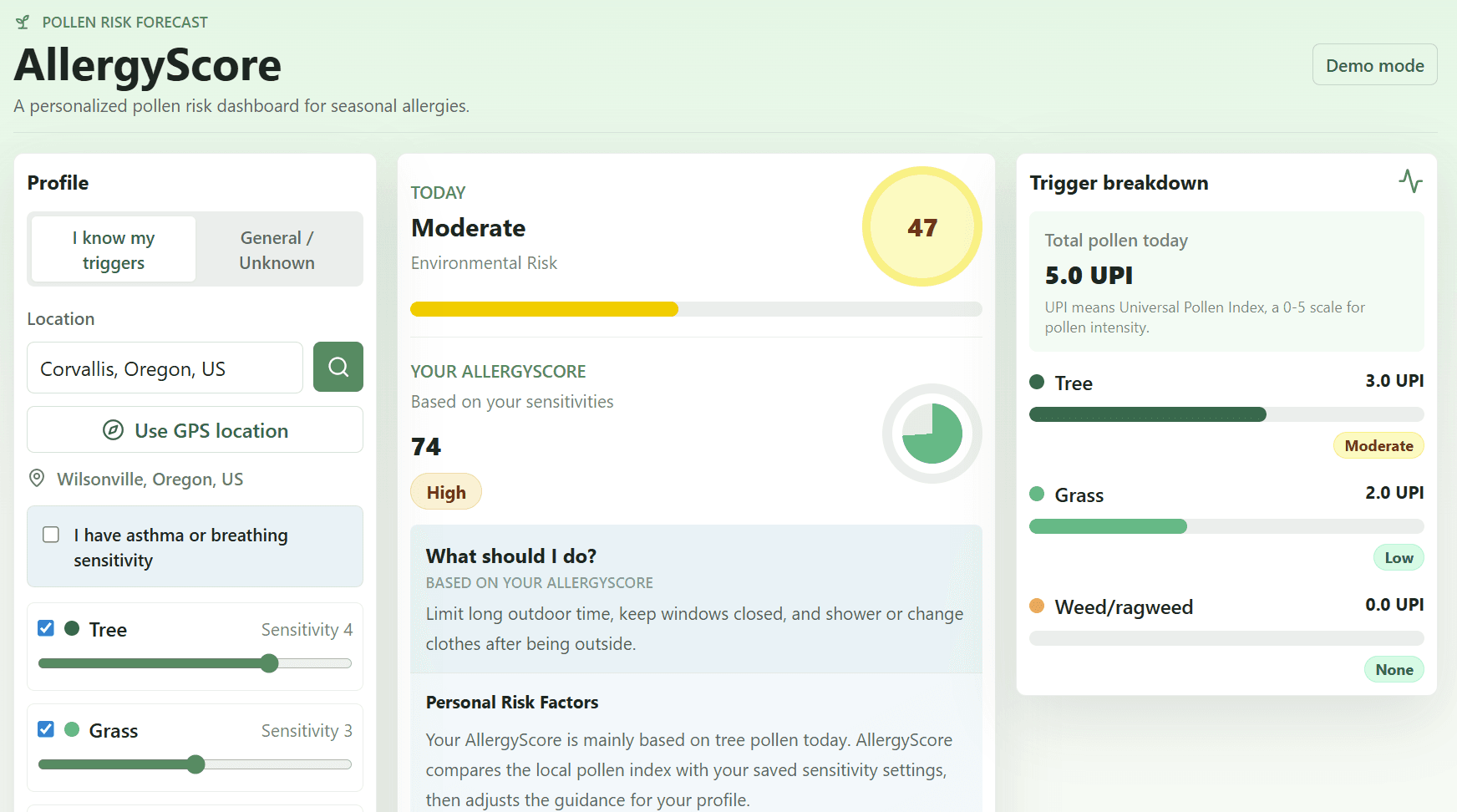
Task: Click the yellow circle showing score 47
Action: (x=922, y=226)
